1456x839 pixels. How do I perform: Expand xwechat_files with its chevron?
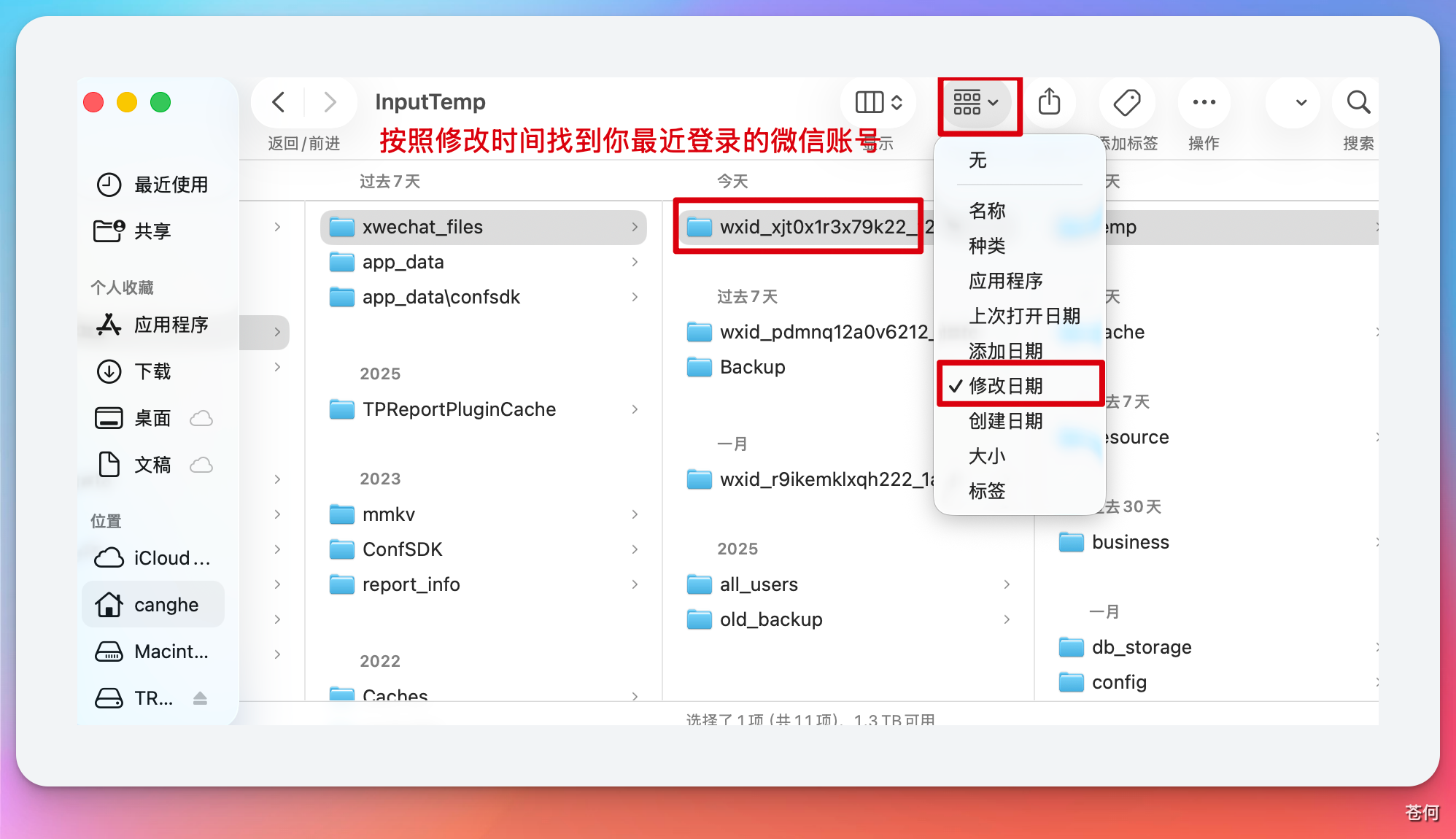coord(635,227)
